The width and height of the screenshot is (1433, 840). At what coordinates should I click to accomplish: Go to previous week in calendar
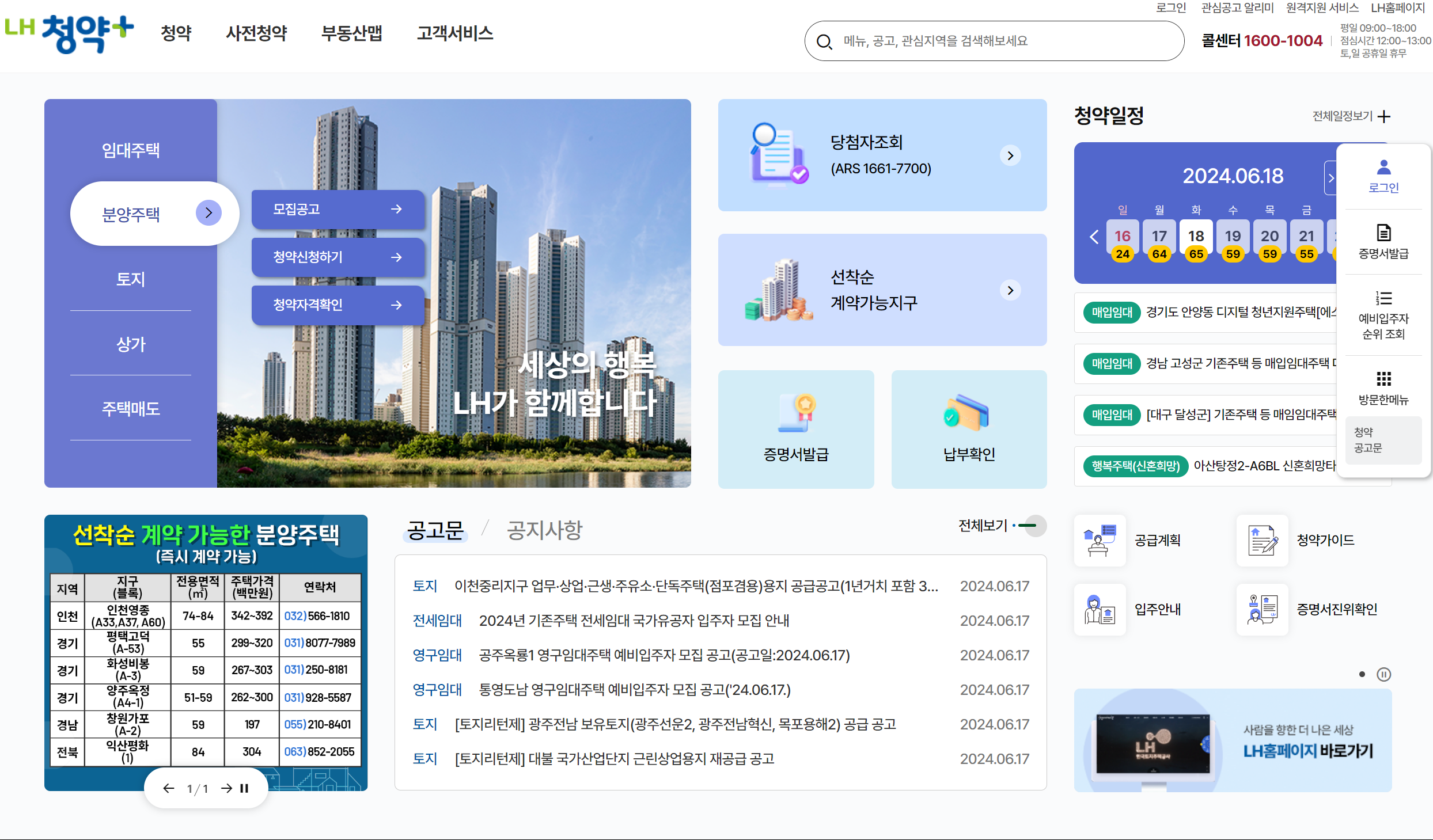(x=1094, y=237)
